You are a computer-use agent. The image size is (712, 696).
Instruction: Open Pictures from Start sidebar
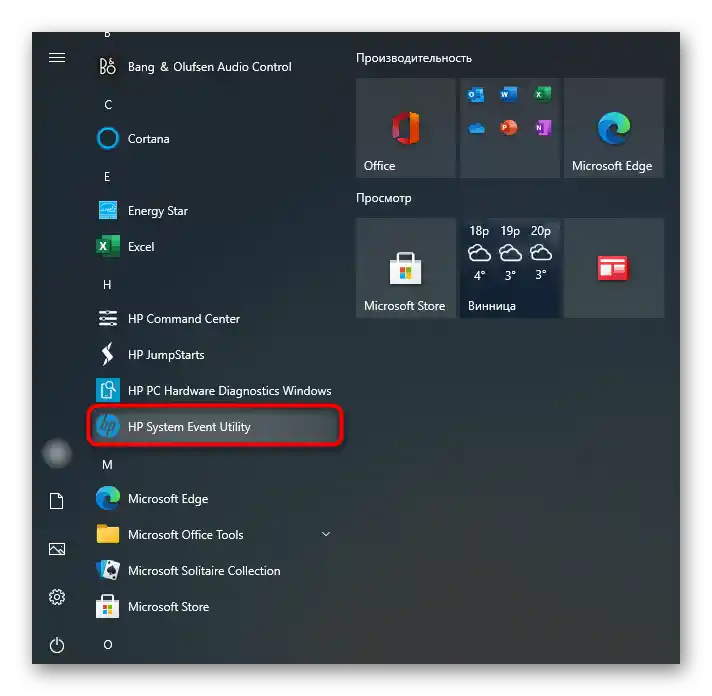57,549
